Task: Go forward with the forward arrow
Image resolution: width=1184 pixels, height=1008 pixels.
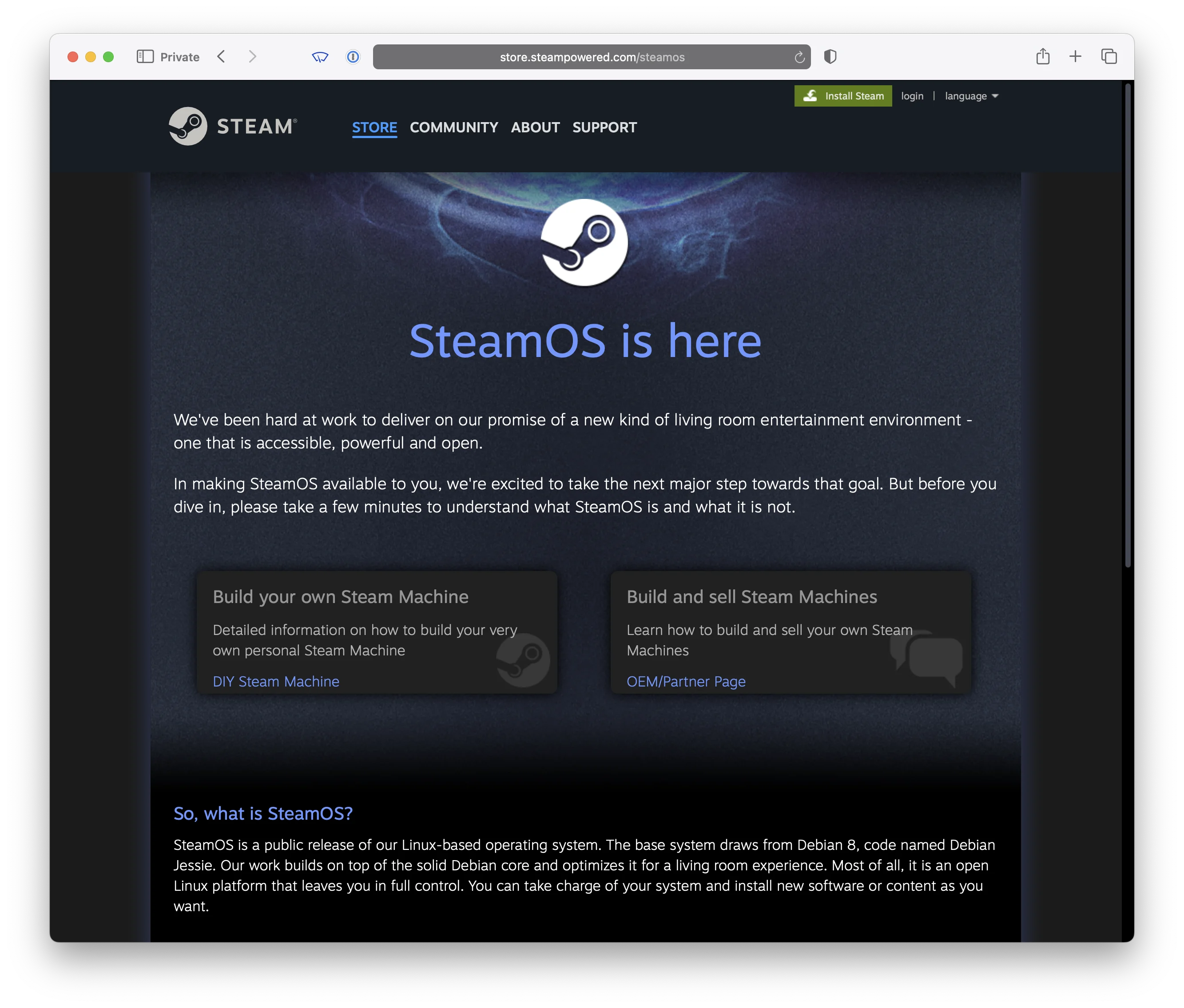Action: point(252,56)
